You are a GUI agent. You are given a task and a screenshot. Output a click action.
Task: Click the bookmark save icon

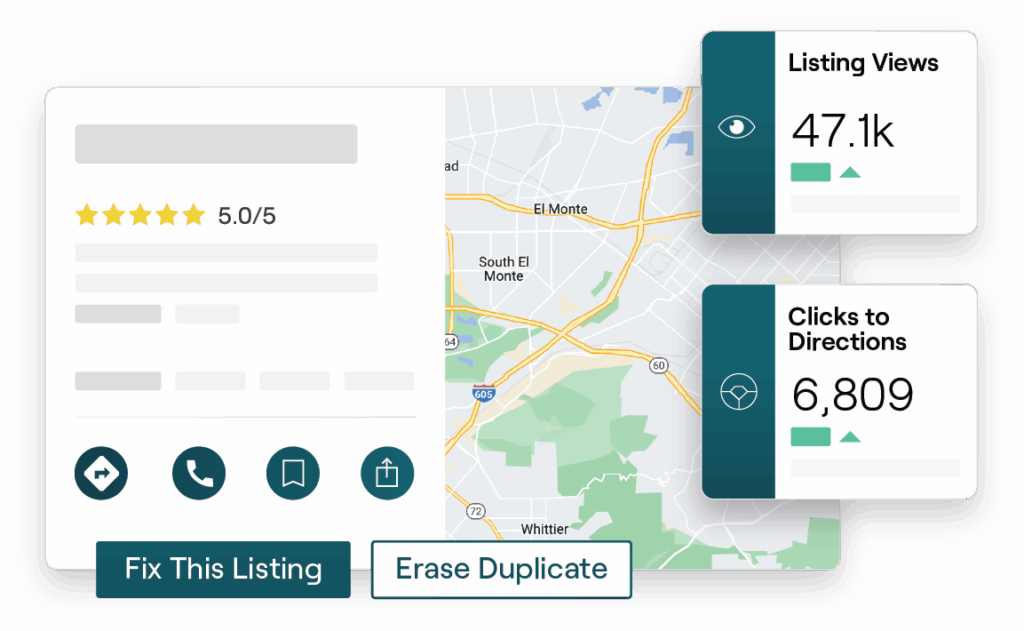coord(292,473)
